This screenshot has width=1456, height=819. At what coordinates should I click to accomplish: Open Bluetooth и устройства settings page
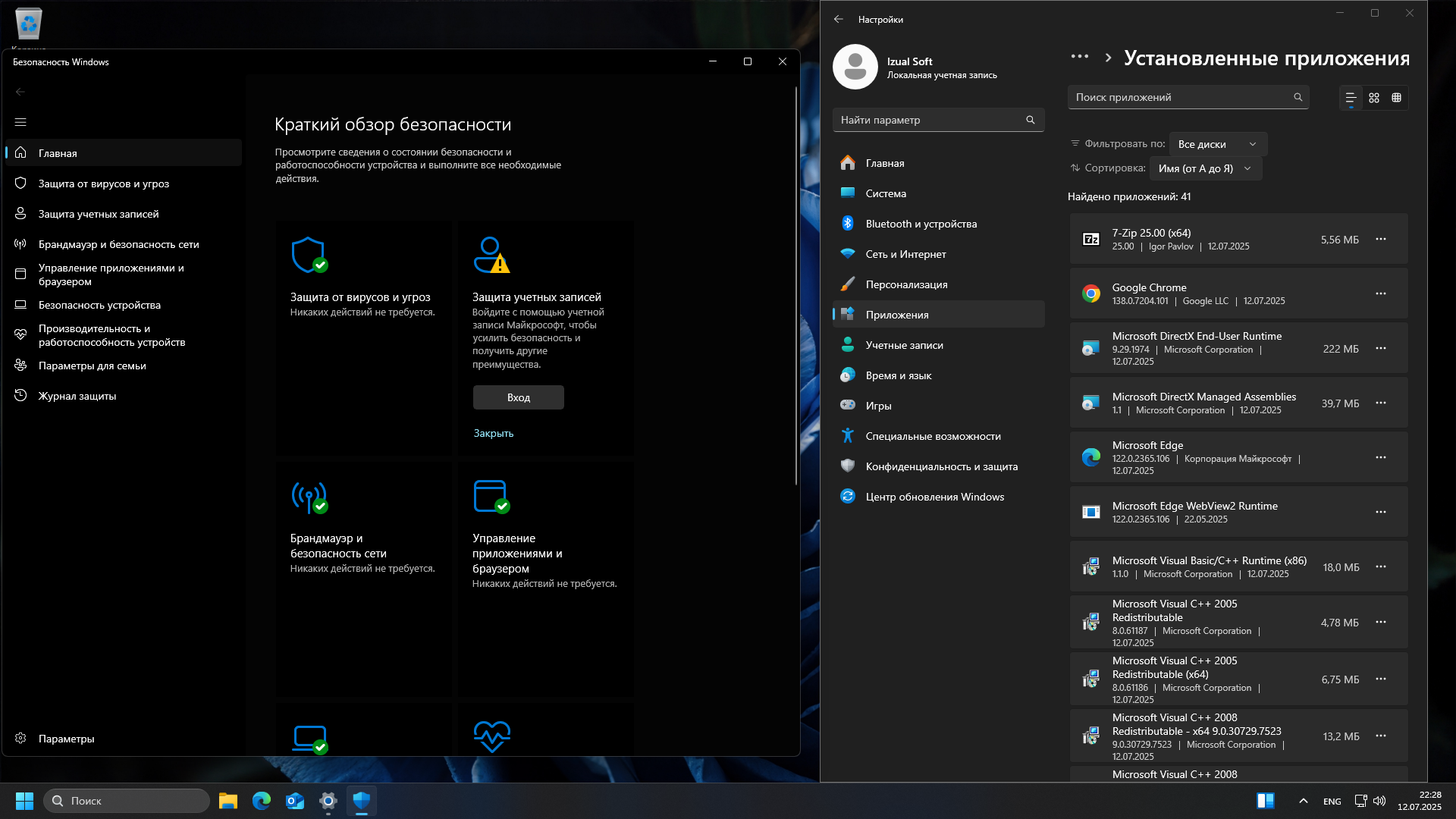[938, 224]
